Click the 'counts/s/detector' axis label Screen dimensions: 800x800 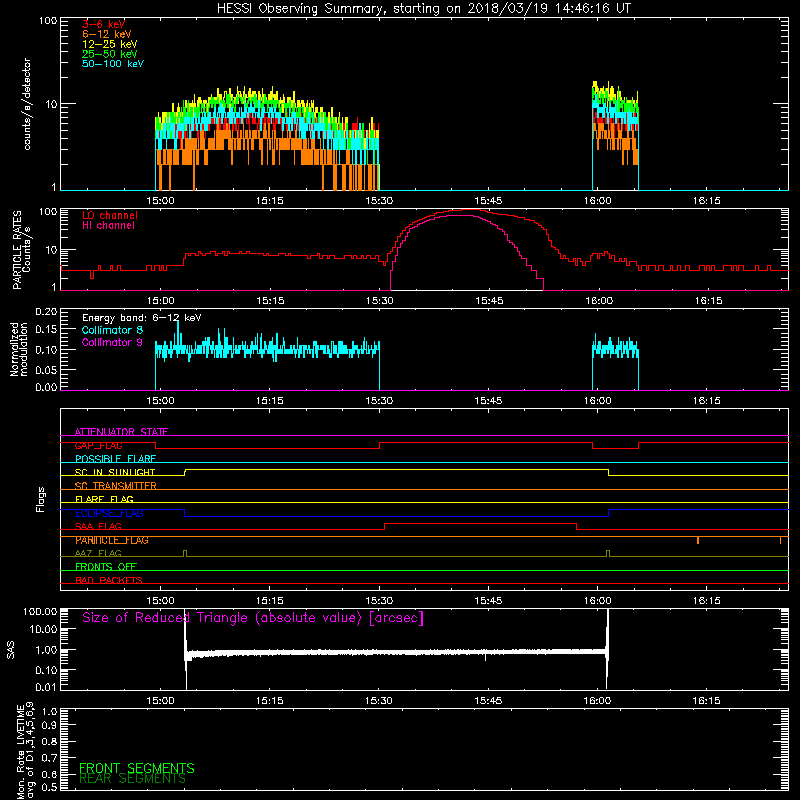27,104
